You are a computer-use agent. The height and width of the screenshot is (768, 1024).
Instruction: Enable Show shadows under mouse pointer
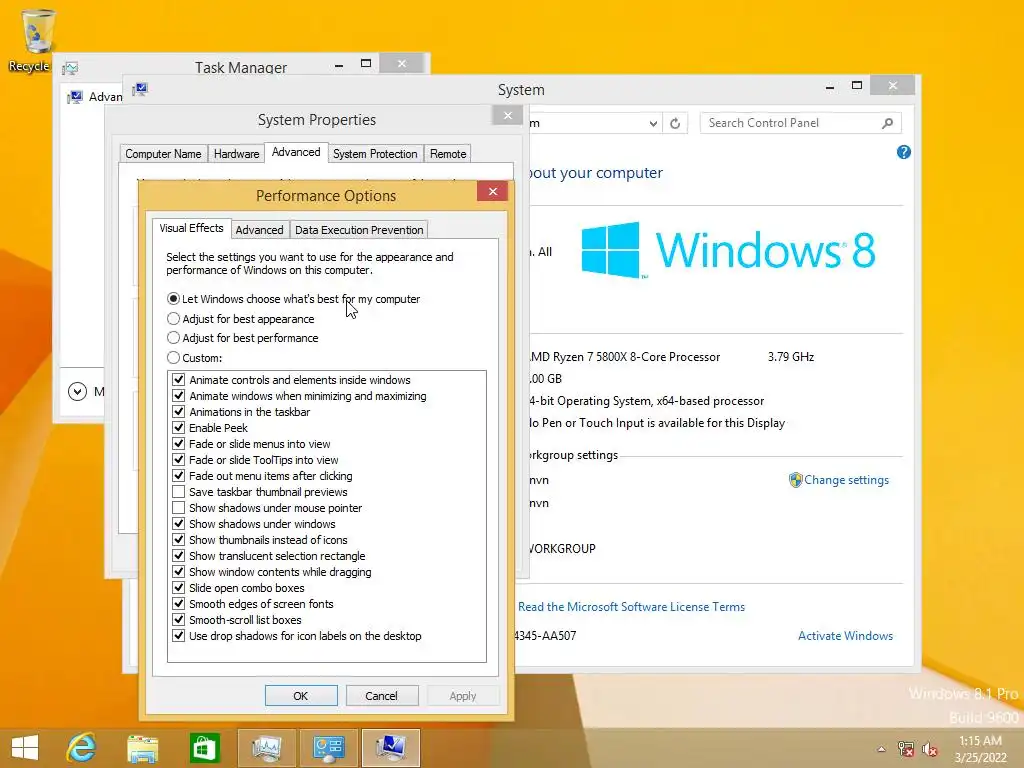click(178, 507)
